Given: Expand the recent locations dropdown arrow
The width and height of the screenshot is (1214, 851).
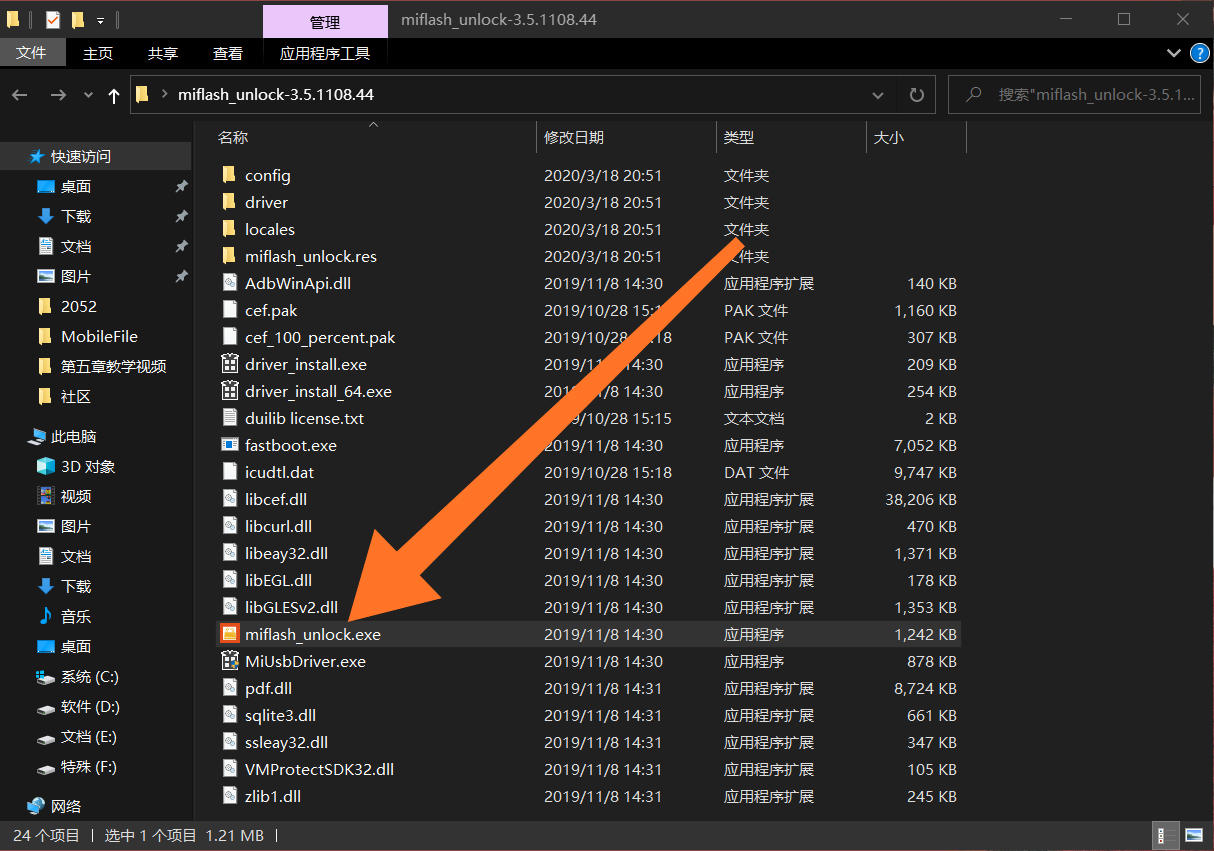Looking at the screenshot, I should coord(88,95).
